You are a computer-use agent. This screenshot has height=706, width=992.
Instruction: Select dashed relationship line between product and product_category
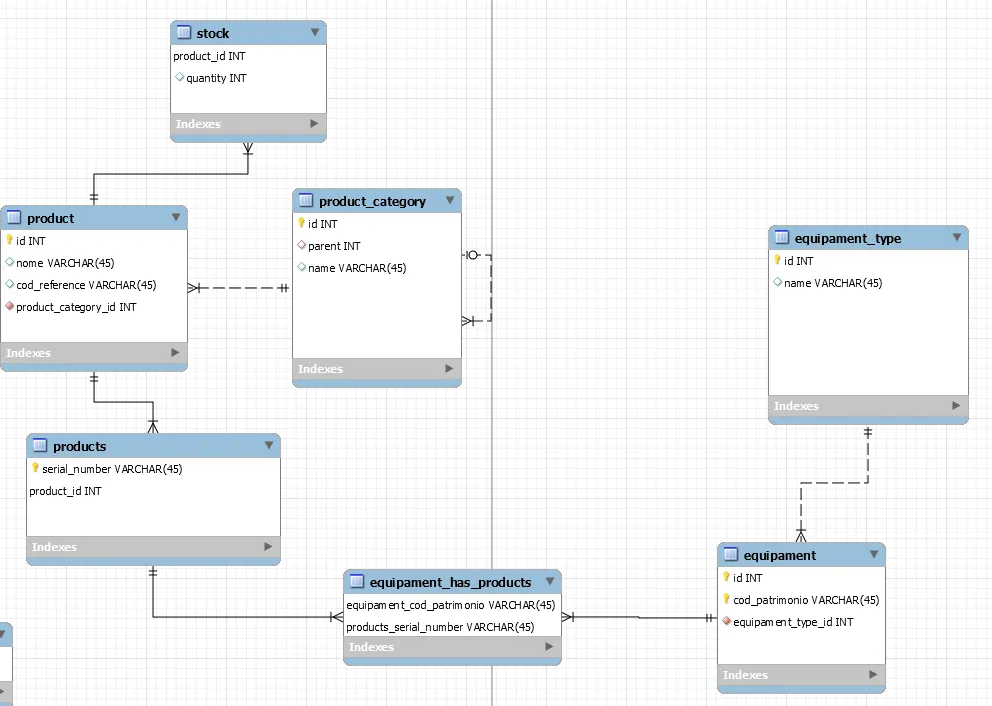tap(240, 288)
